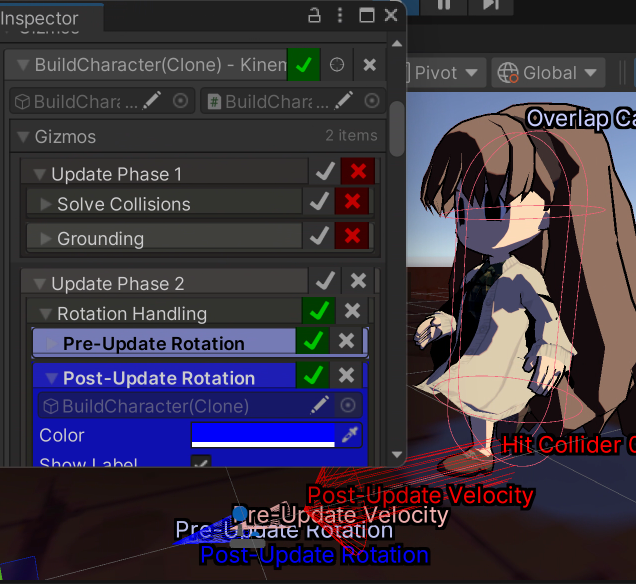This screenshot has height=584, width=636.
Task: Click the red X on Update Phase 1
Action: (x=358, y=172)
